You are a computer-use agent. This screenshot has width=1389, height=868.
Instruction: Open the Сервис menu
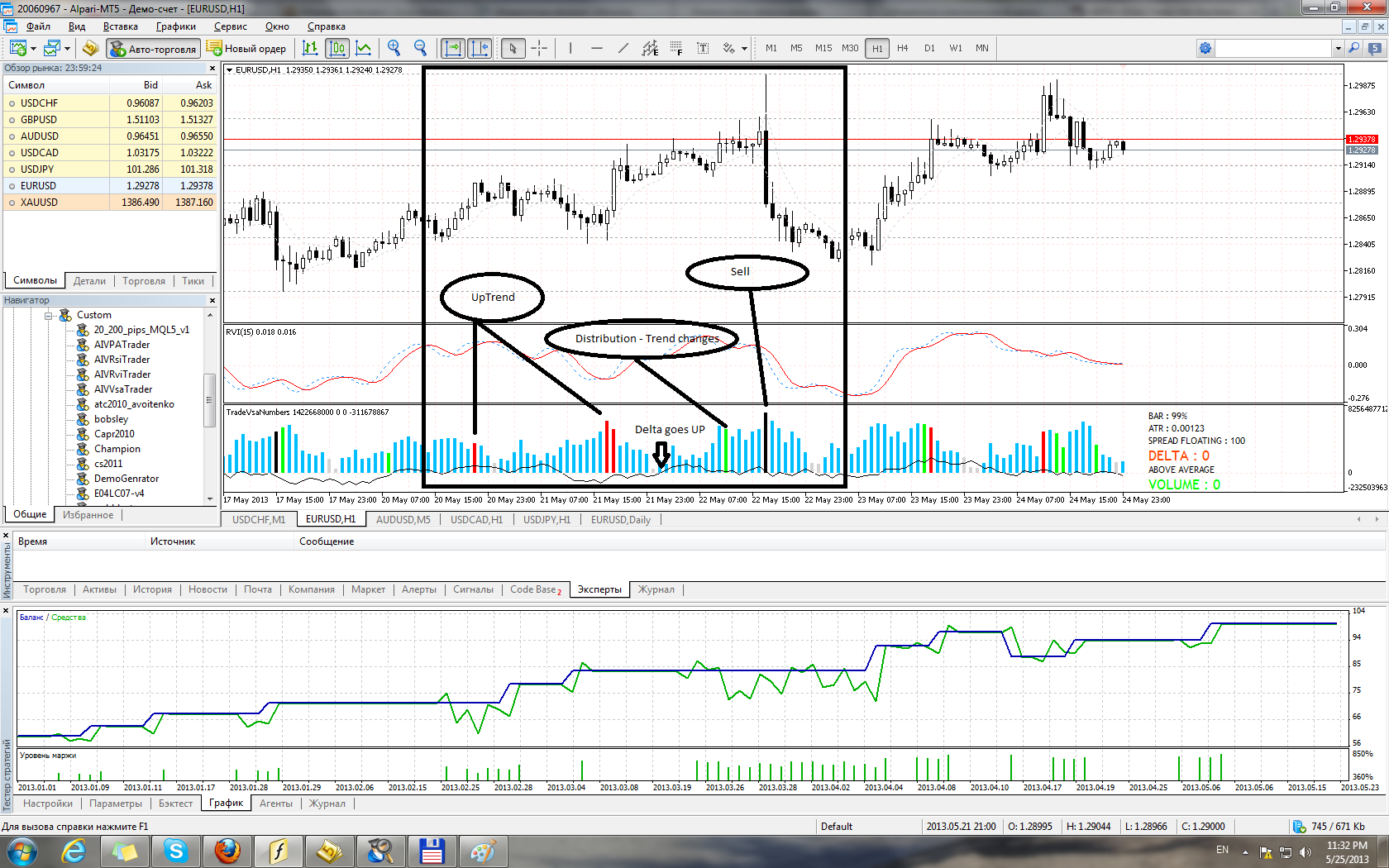231,26
